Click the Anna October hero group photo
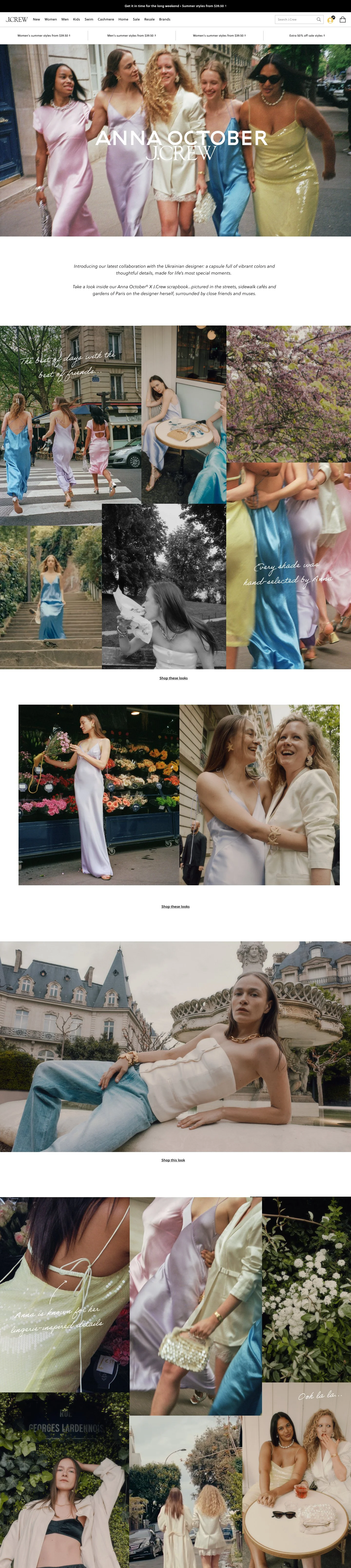The image size is (351, 1568). [175, 140]
